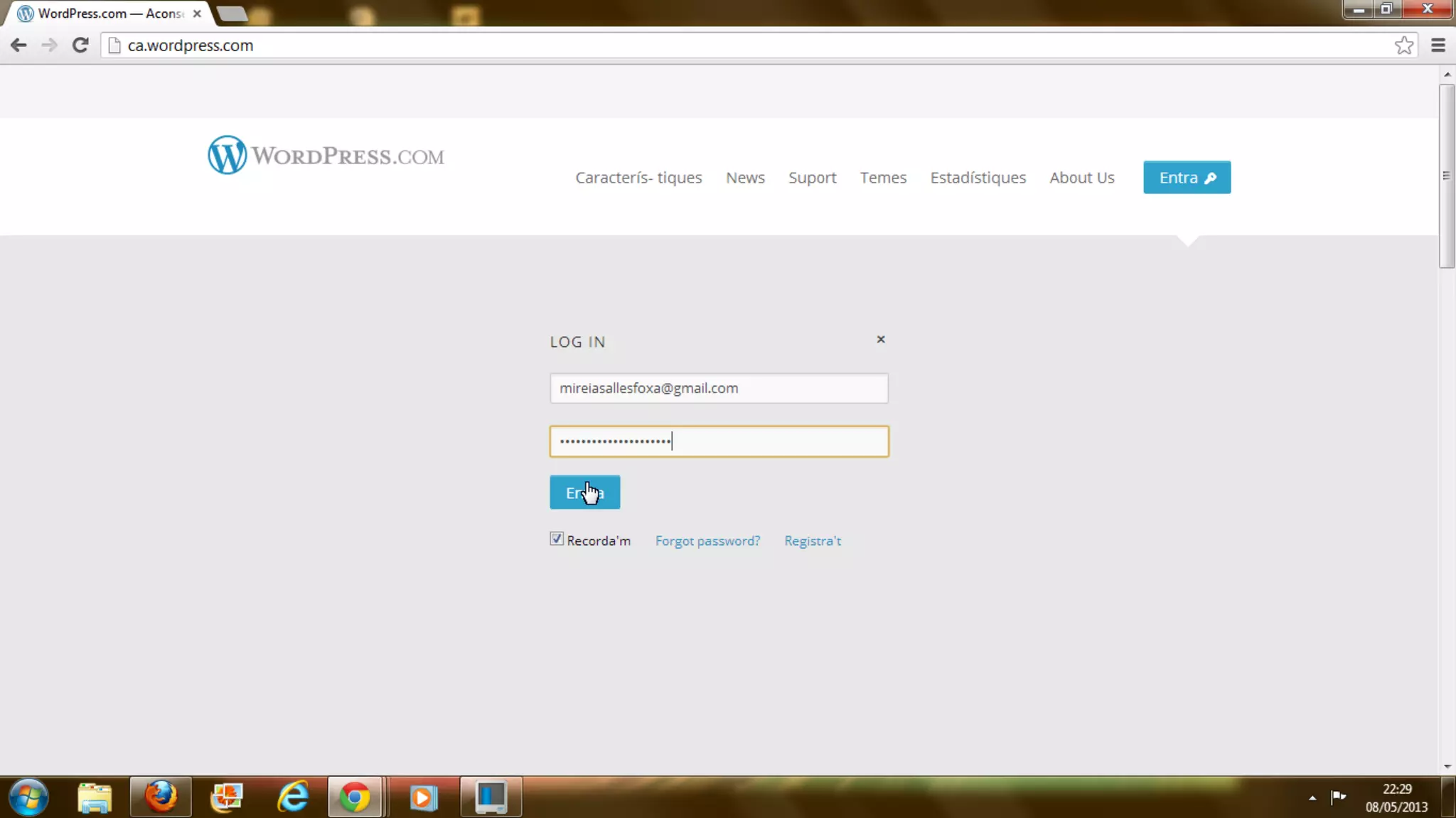
Task: Click the Action Center flag icon
Action: (x=1339, y=797)
